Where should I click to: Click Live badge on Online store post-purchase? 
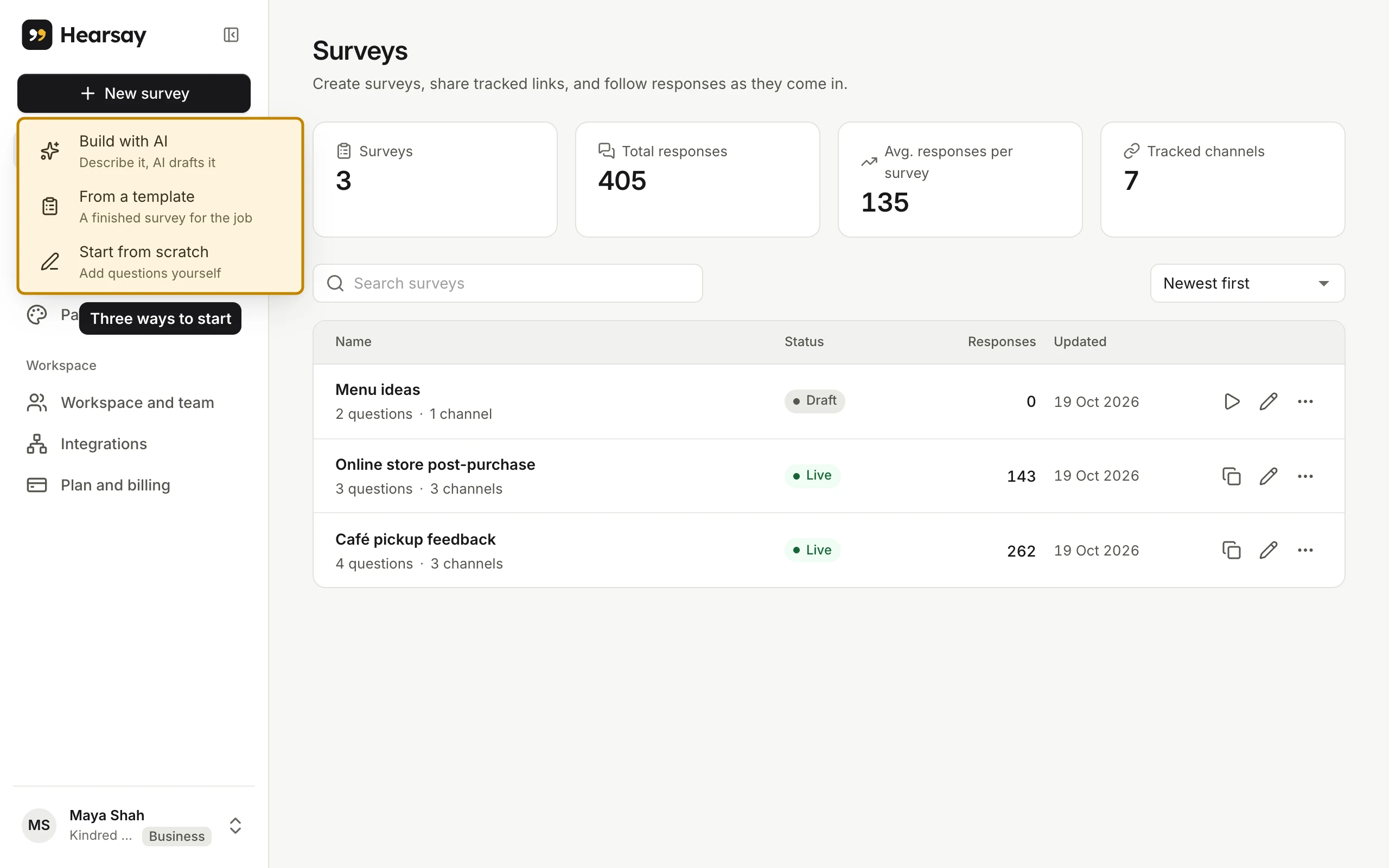click(812, 475)
